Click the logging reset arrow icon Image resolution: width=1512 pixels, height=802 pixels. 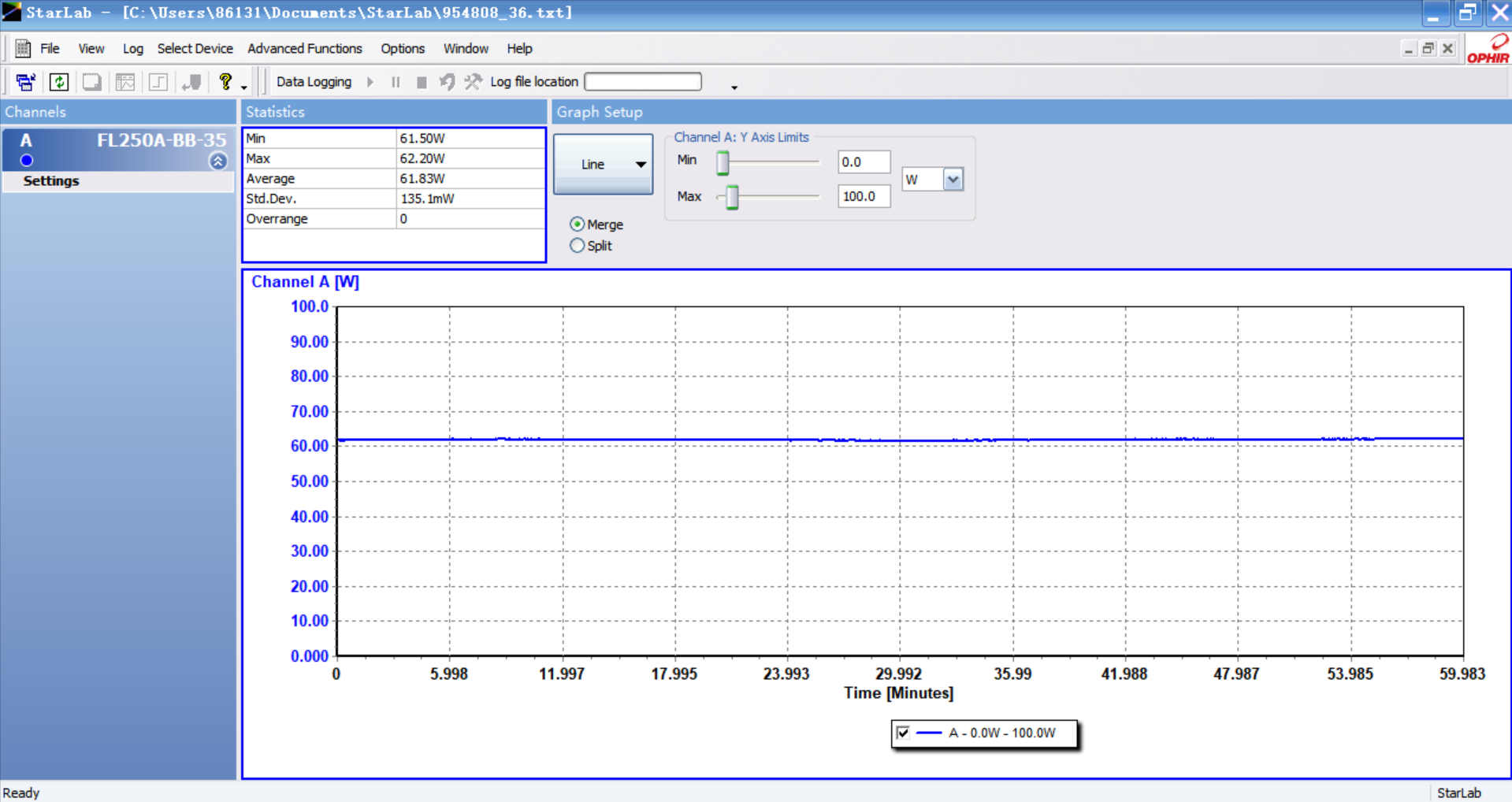click(447, 82)
